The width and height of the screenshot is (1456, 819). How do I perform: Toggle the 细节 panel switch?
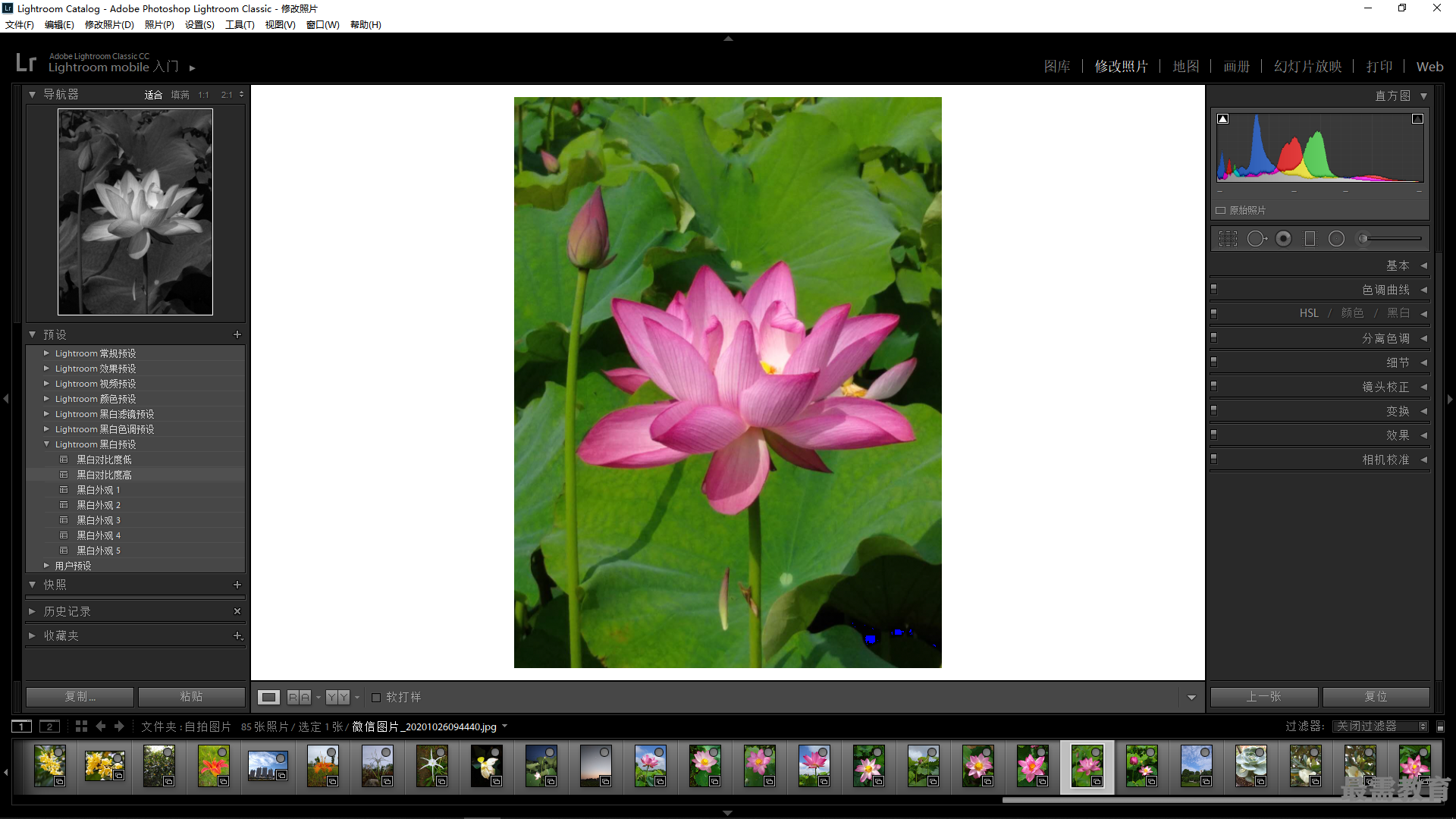(x=1214, y=362)
